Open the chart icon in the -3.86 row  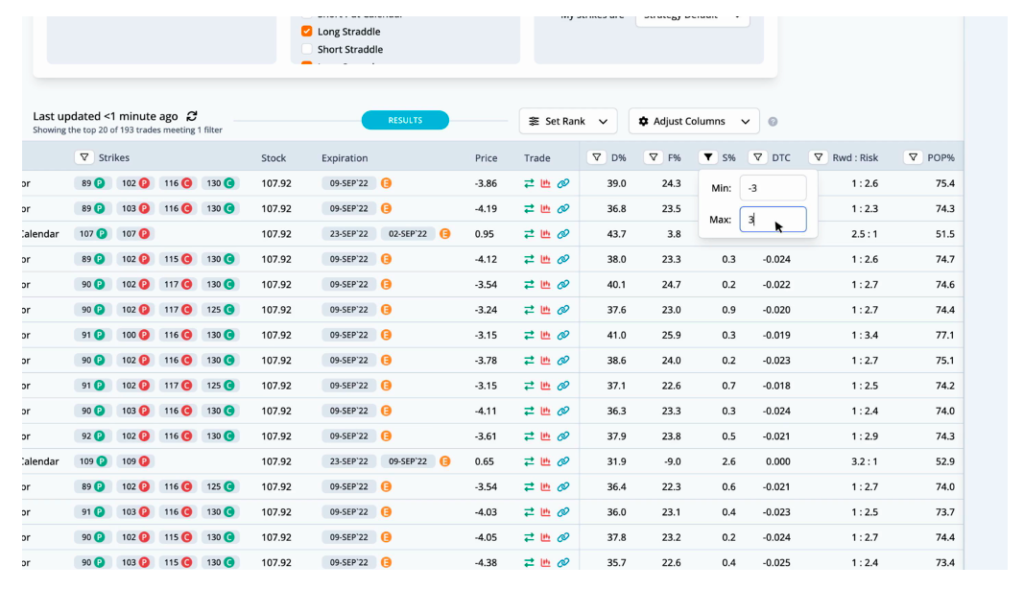click(545, 183)
